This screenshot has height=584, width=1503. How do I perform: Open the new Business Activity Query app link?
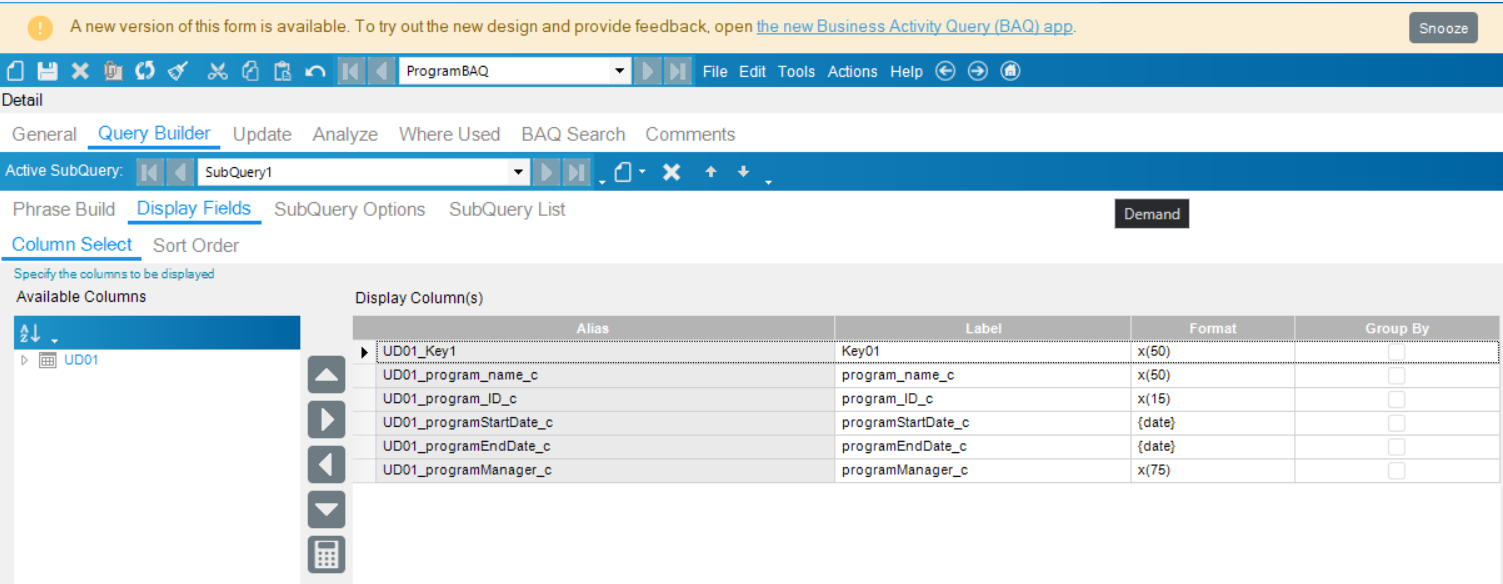914,27
